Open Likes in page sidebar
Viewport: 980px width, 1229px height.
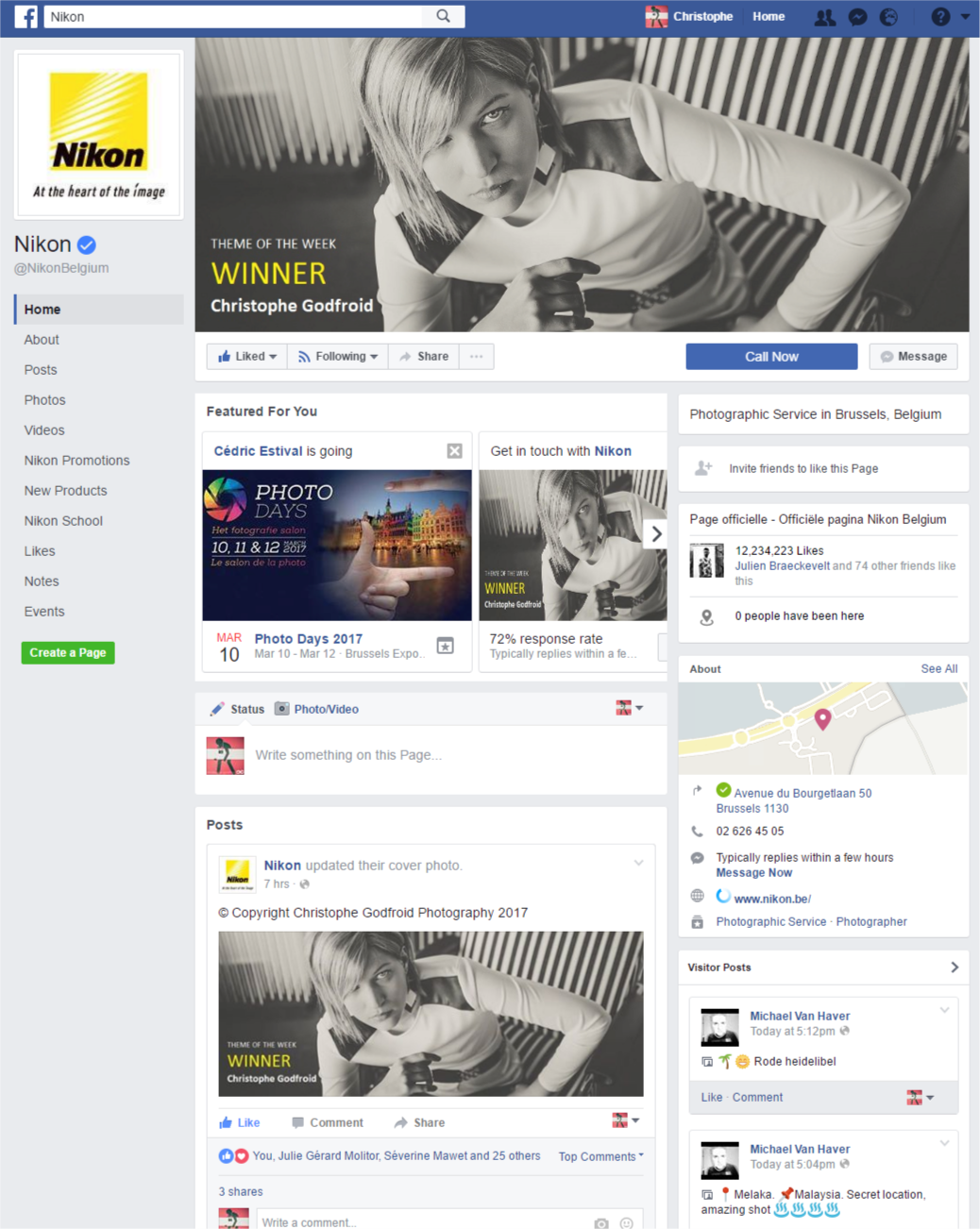[40, 551]
